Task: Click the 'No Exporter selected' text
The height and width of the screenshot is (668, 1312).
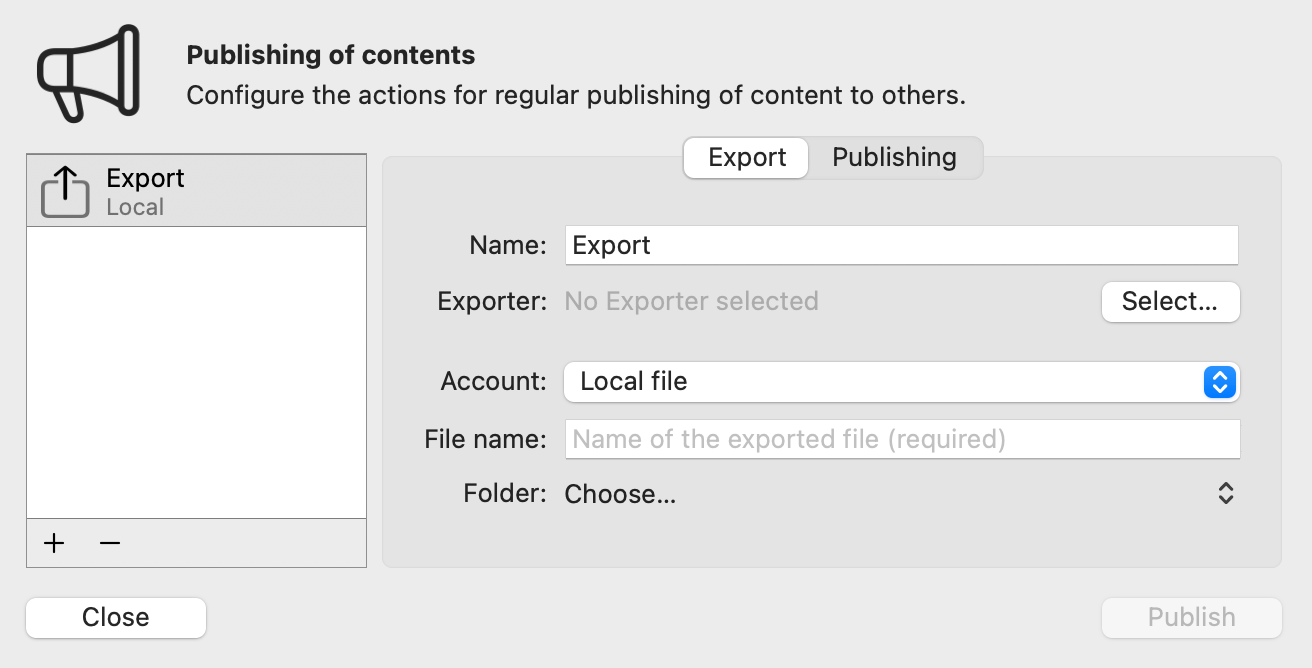Action: [691, 301]
